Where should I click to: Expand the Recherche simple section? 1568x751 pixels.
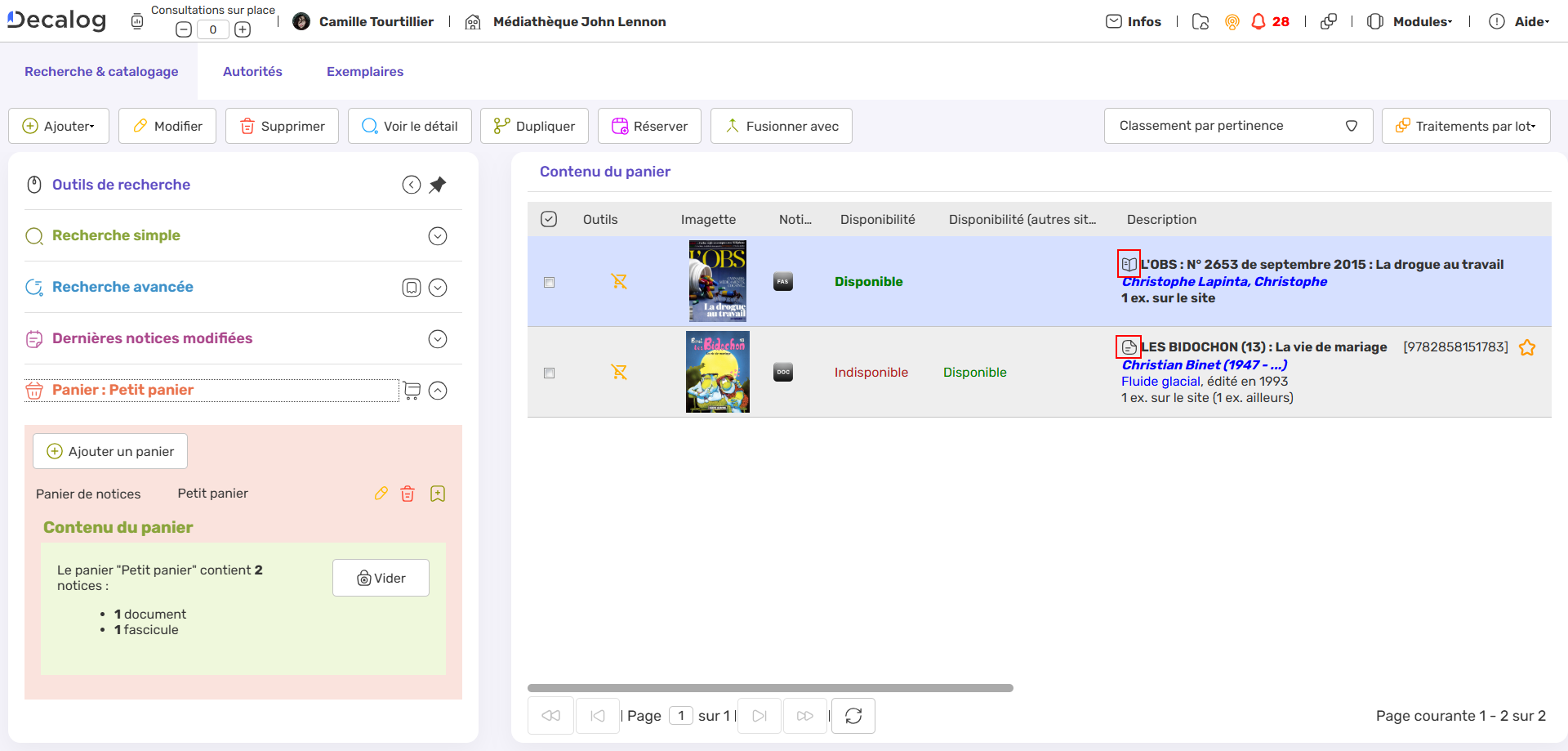[x=438, y=236]
